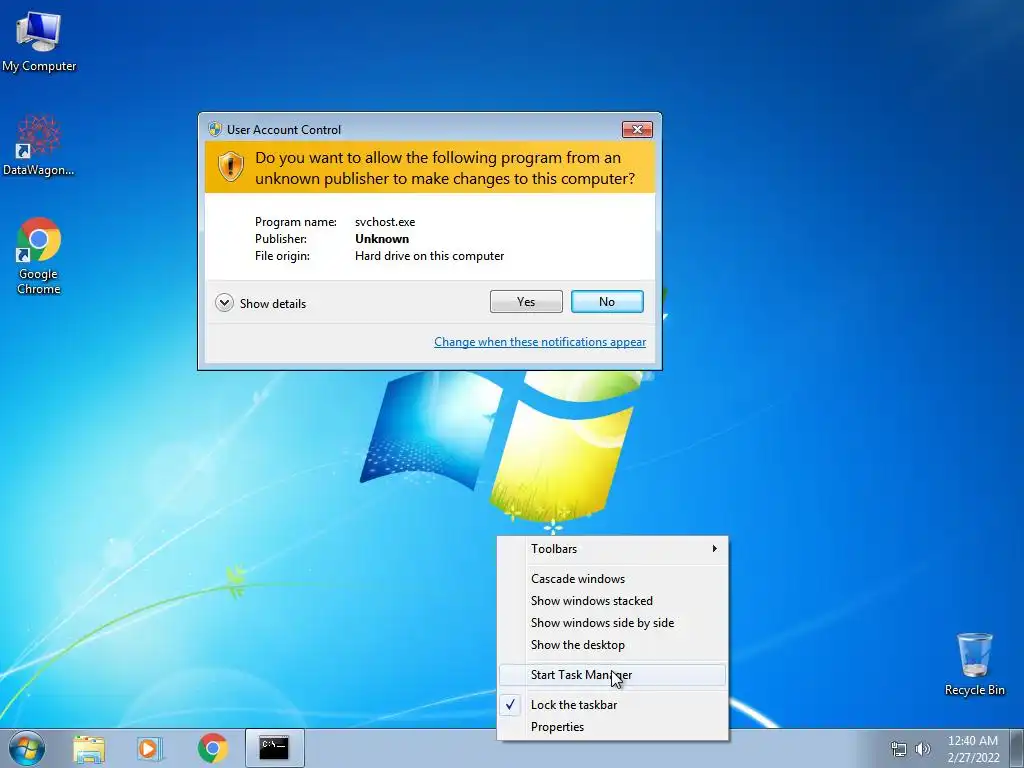Select the Google Chrome desktop shortcut
The width and height of the screenshot is (1024, 768).
click(39, 256)
